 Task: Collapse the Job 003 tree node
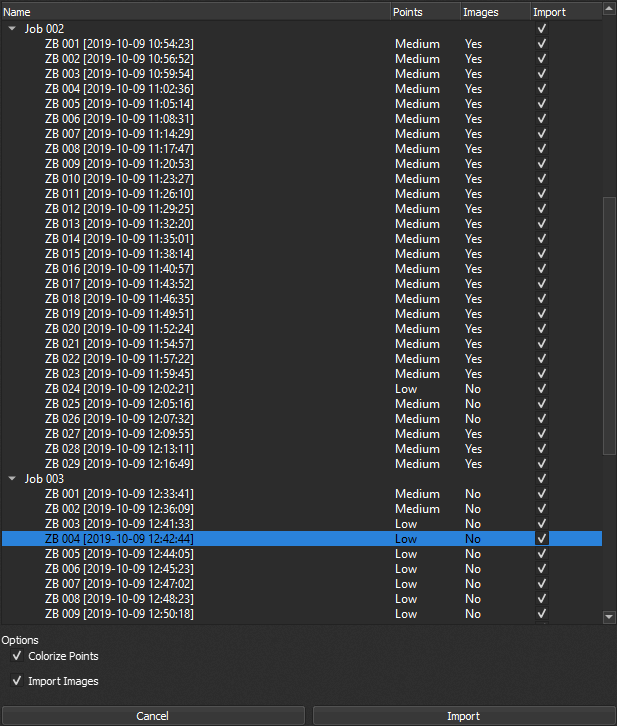tap(12, 479)
